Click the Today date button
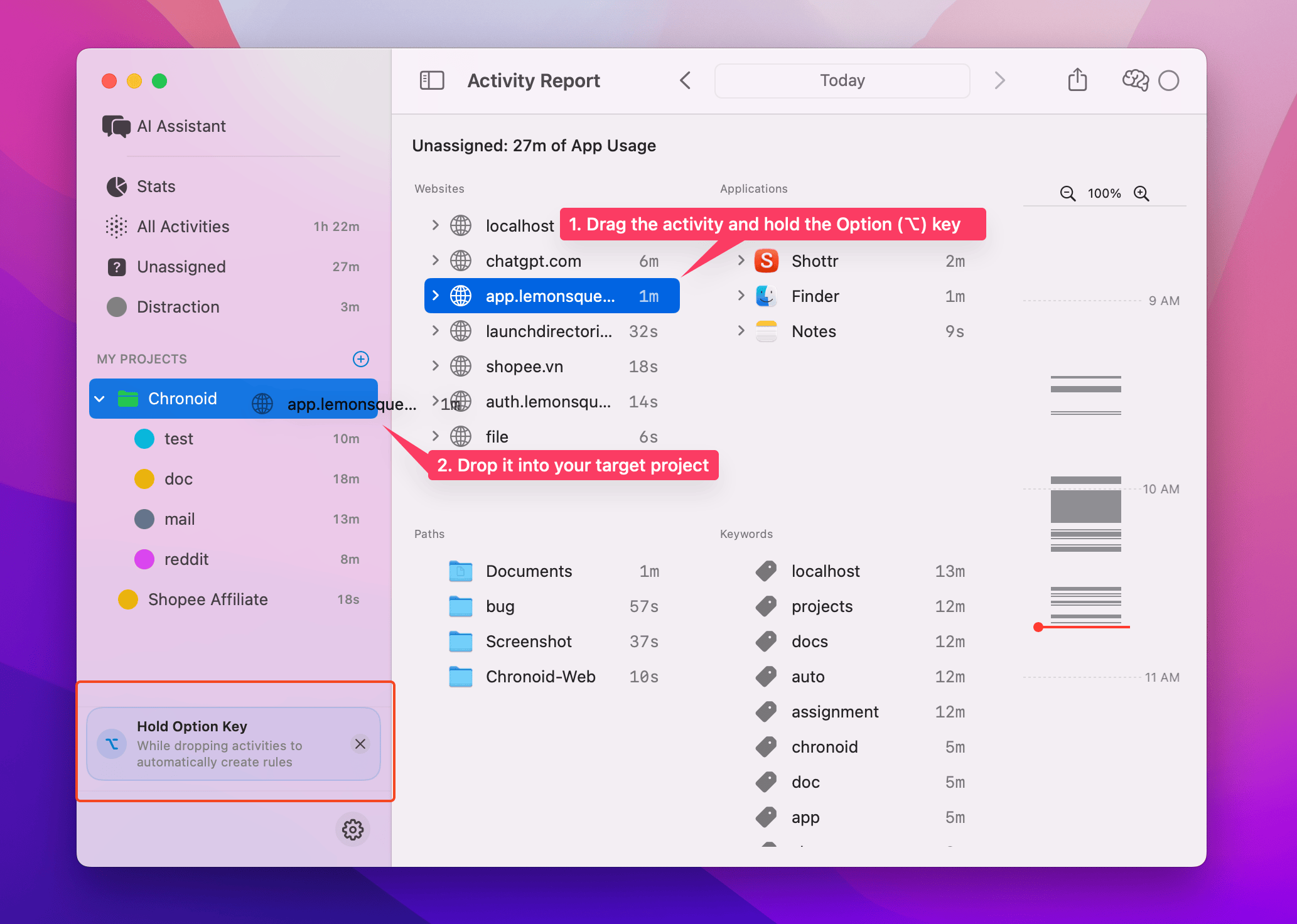 point(842,80)
